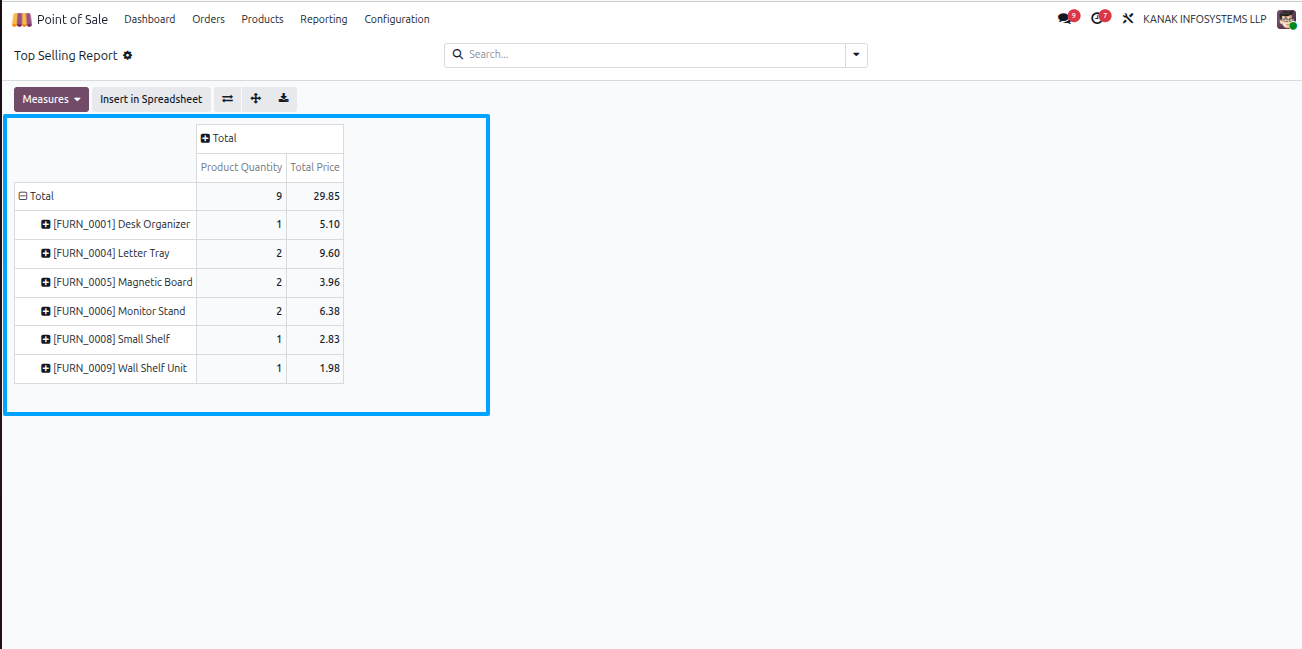1302x649 pixels.
Task: Open the activities clock icon
Action: tap(1099, 19)
